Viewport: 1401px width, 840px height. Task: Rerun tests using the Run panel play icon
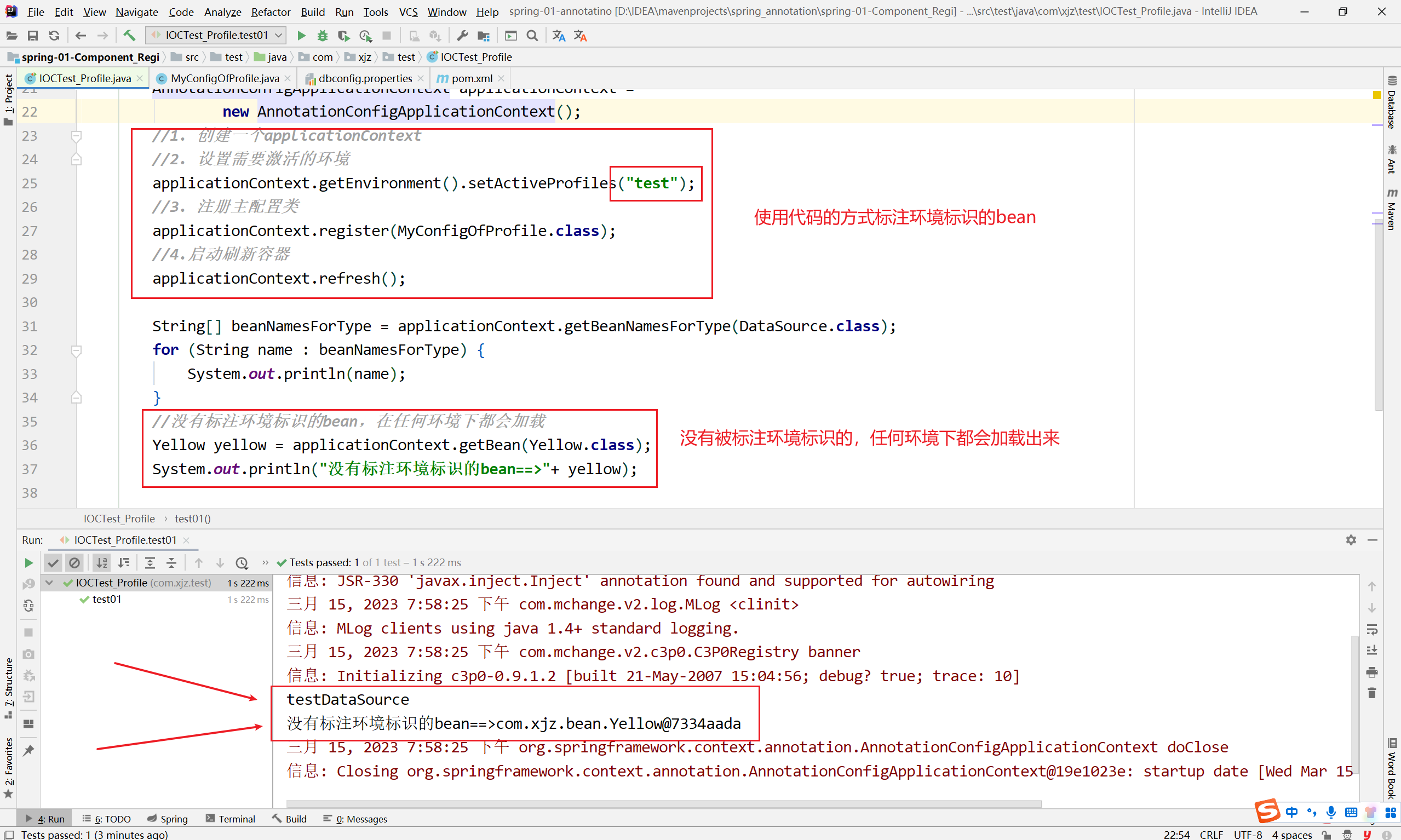28,562
